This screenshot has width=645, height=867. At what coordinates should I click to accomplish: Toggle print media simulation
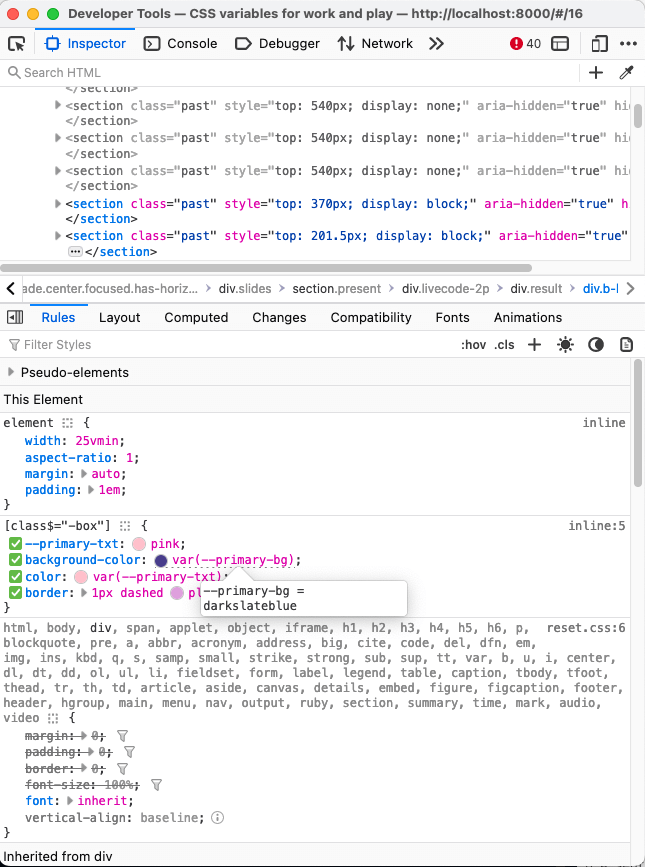pyautogui.click(x=626, y=345)
